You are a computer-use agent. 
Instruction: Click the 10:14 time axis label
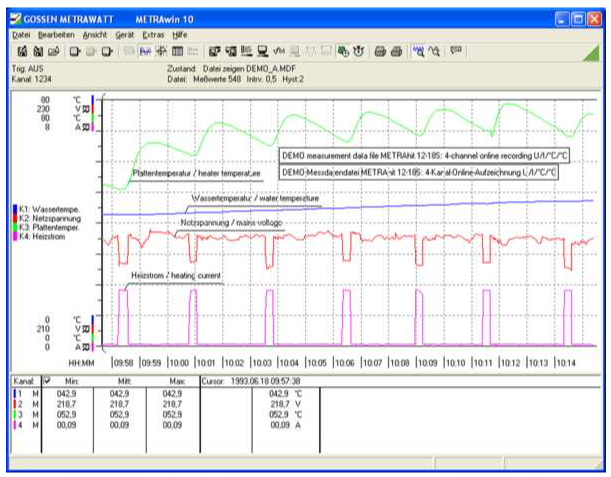(x=566, y=363)
